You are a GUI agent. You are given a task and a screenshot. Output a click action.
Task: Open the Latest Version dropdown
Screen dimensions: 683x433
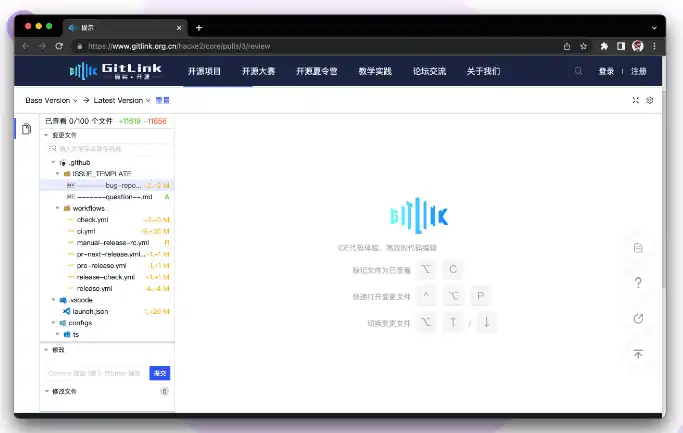point(122,100)
